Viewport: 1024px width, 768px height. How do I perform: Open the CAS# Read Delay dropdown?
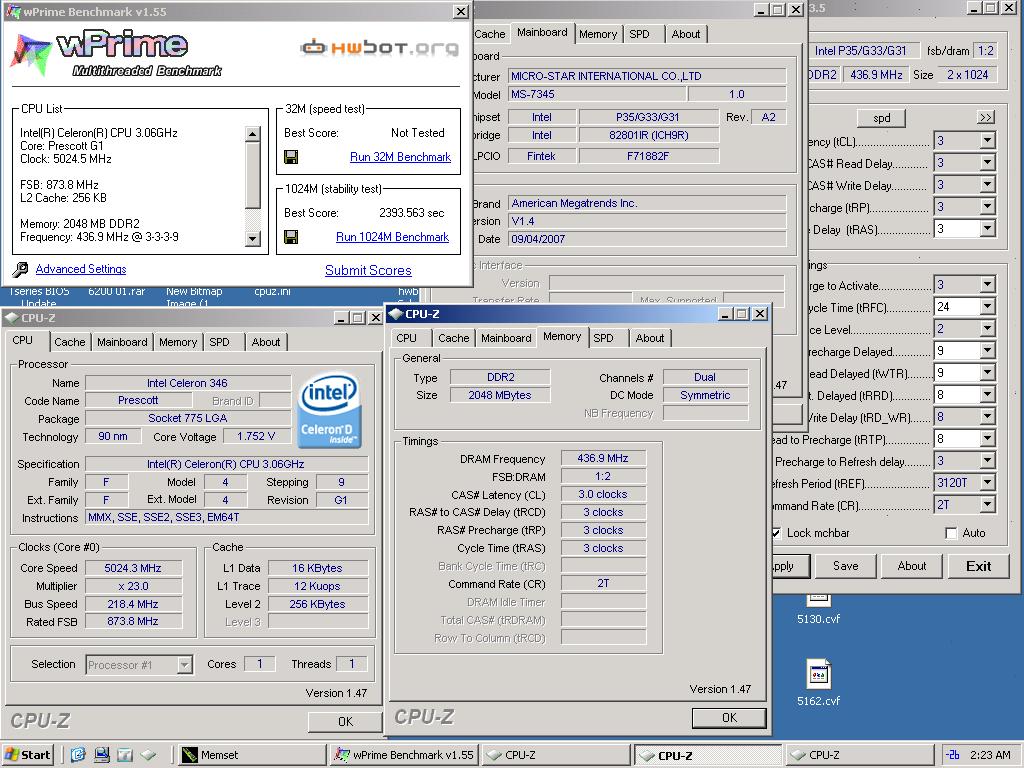click(x=987, y=163)
